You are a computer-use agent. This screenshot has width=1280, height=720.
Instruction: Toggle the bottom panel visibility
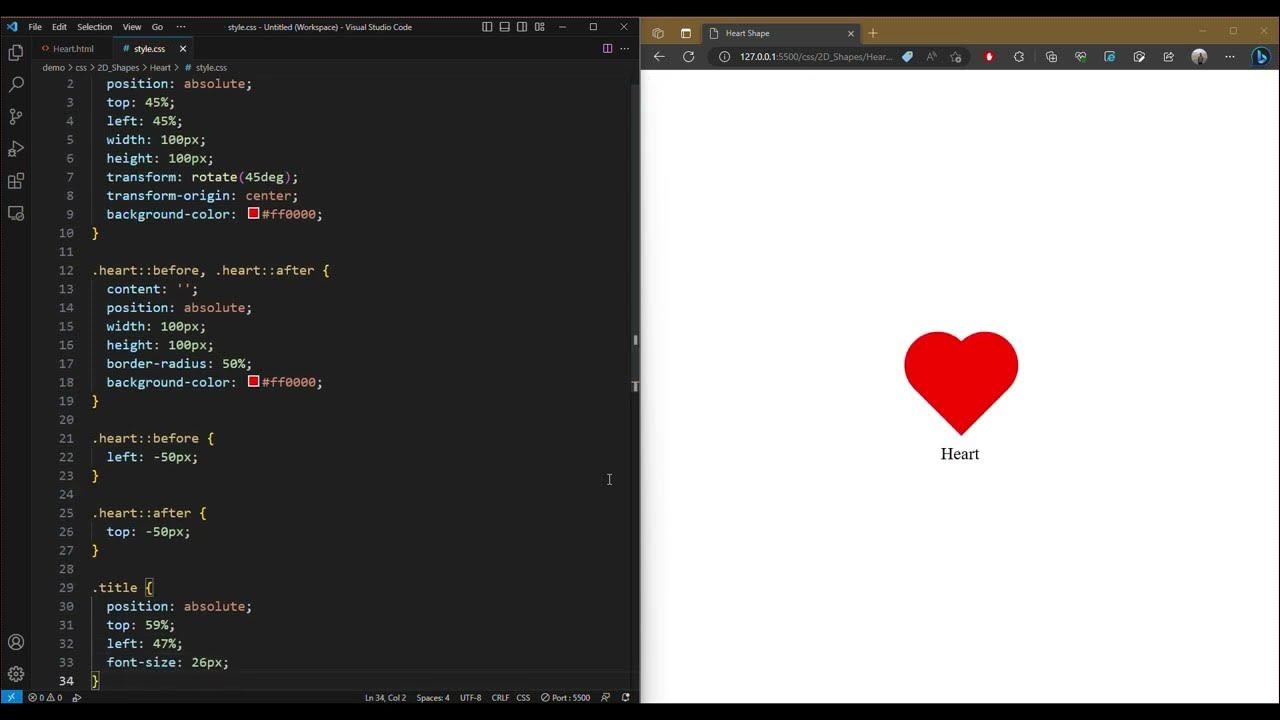[x=505, y=27]
